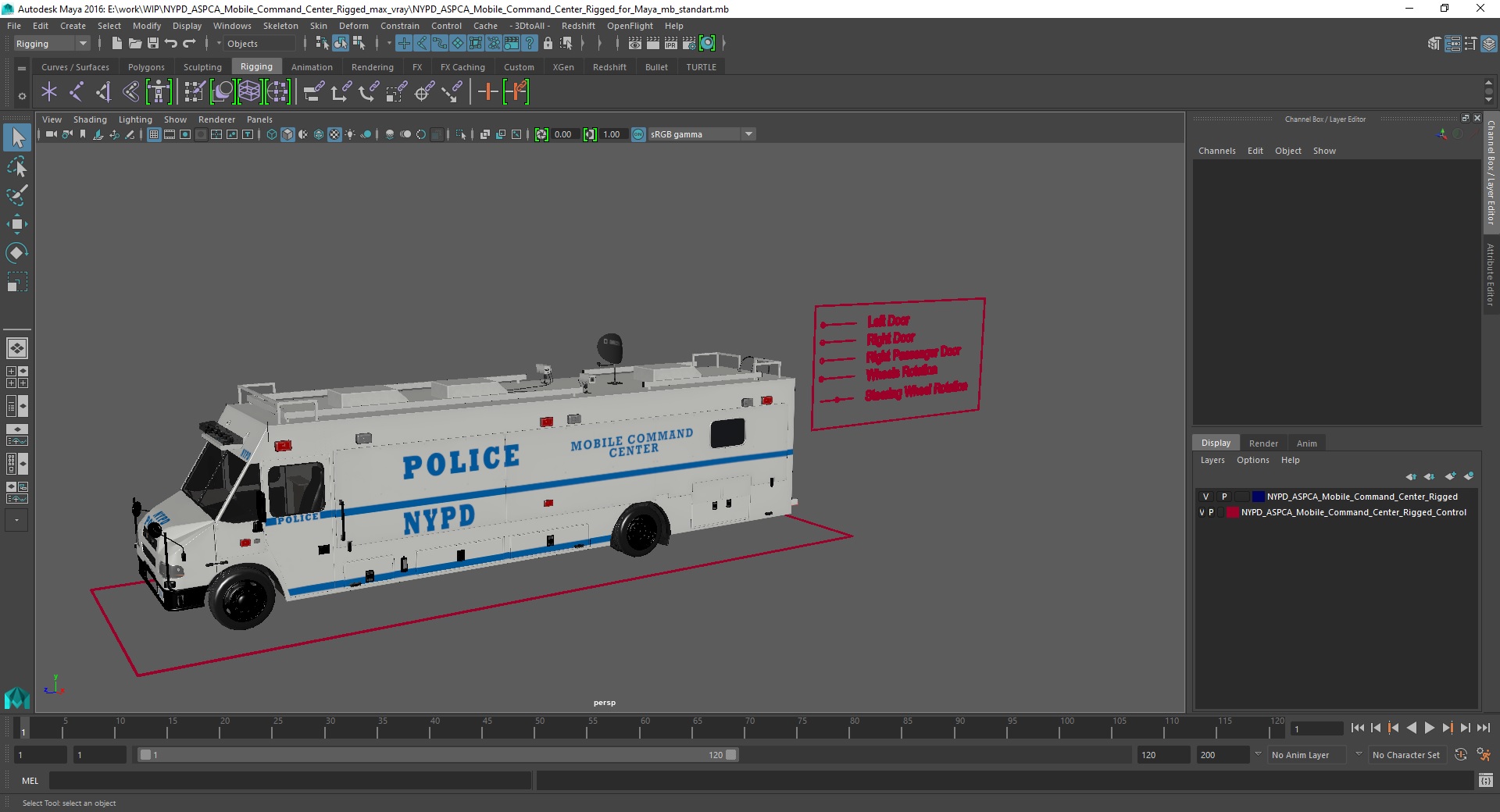This screenshot has width=1500, height=812.
Task: Toggle Auto Keyframe button
Action: [1460, 754]
